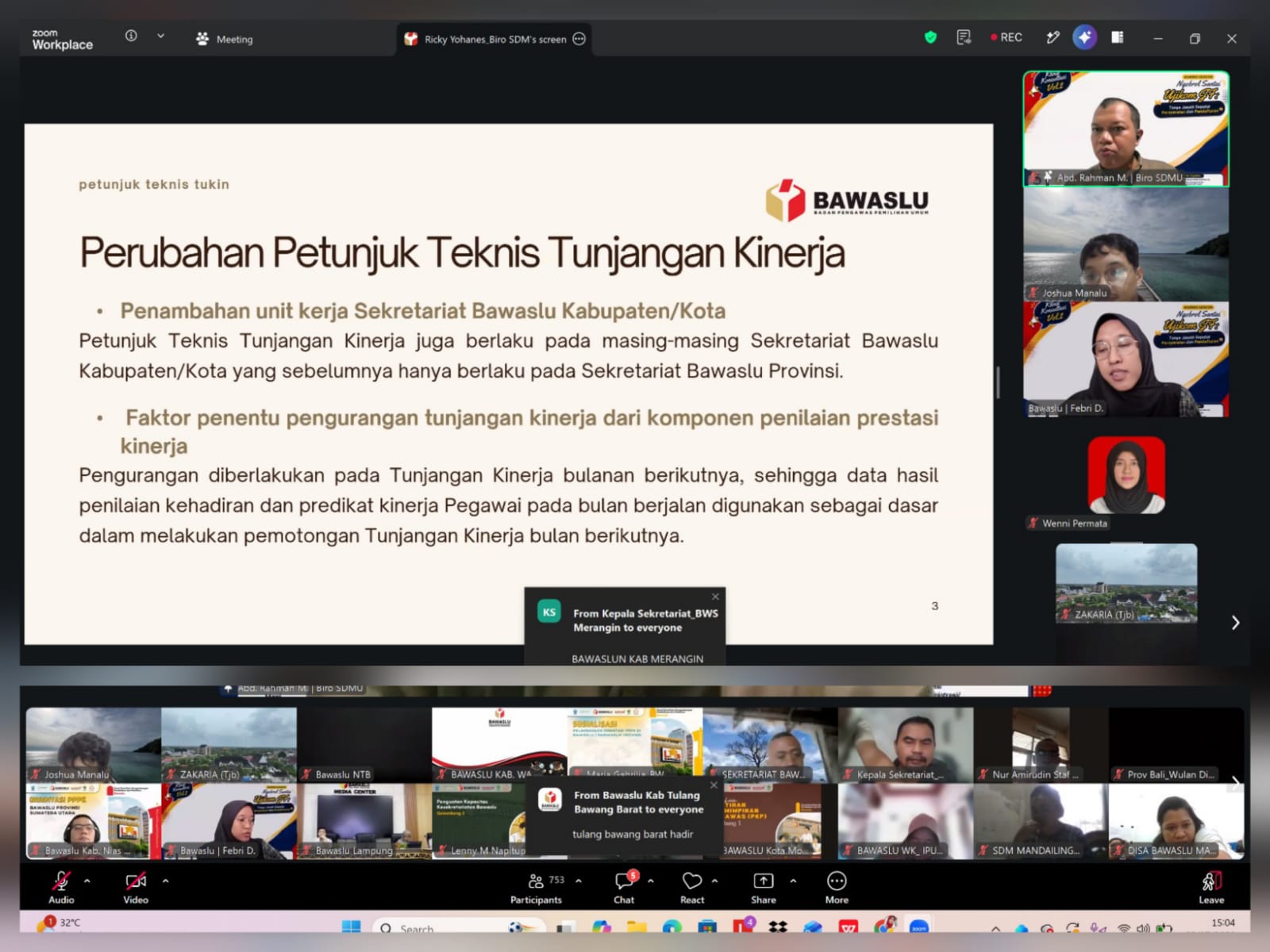This screenshot has height=952, width=1270.
Task: Click Bawaslu NTB gallery tile
Action: pyautogui.click(x=364, y=745)
